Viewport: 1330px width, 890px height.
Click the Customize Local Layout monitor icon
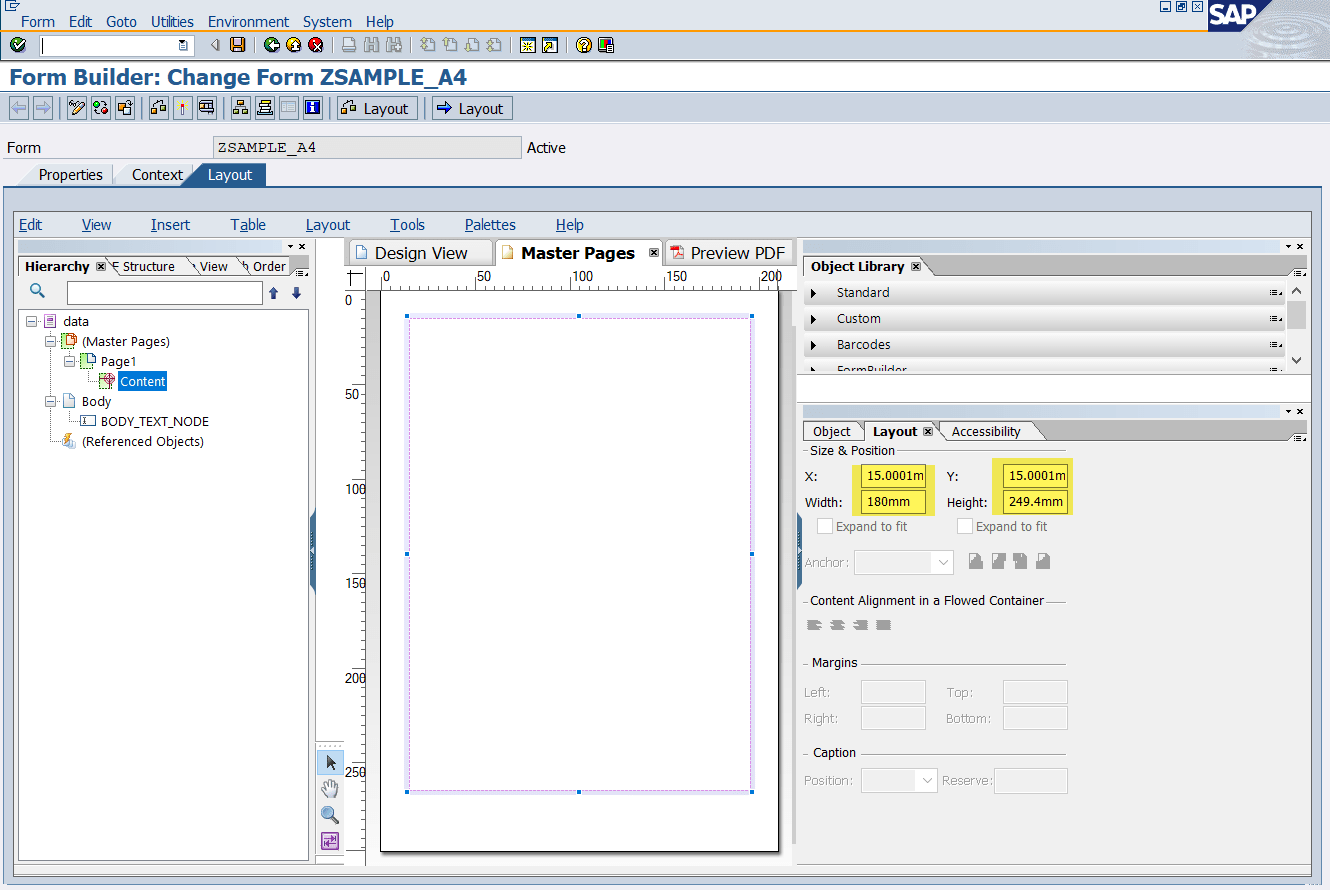click(606, 45)
